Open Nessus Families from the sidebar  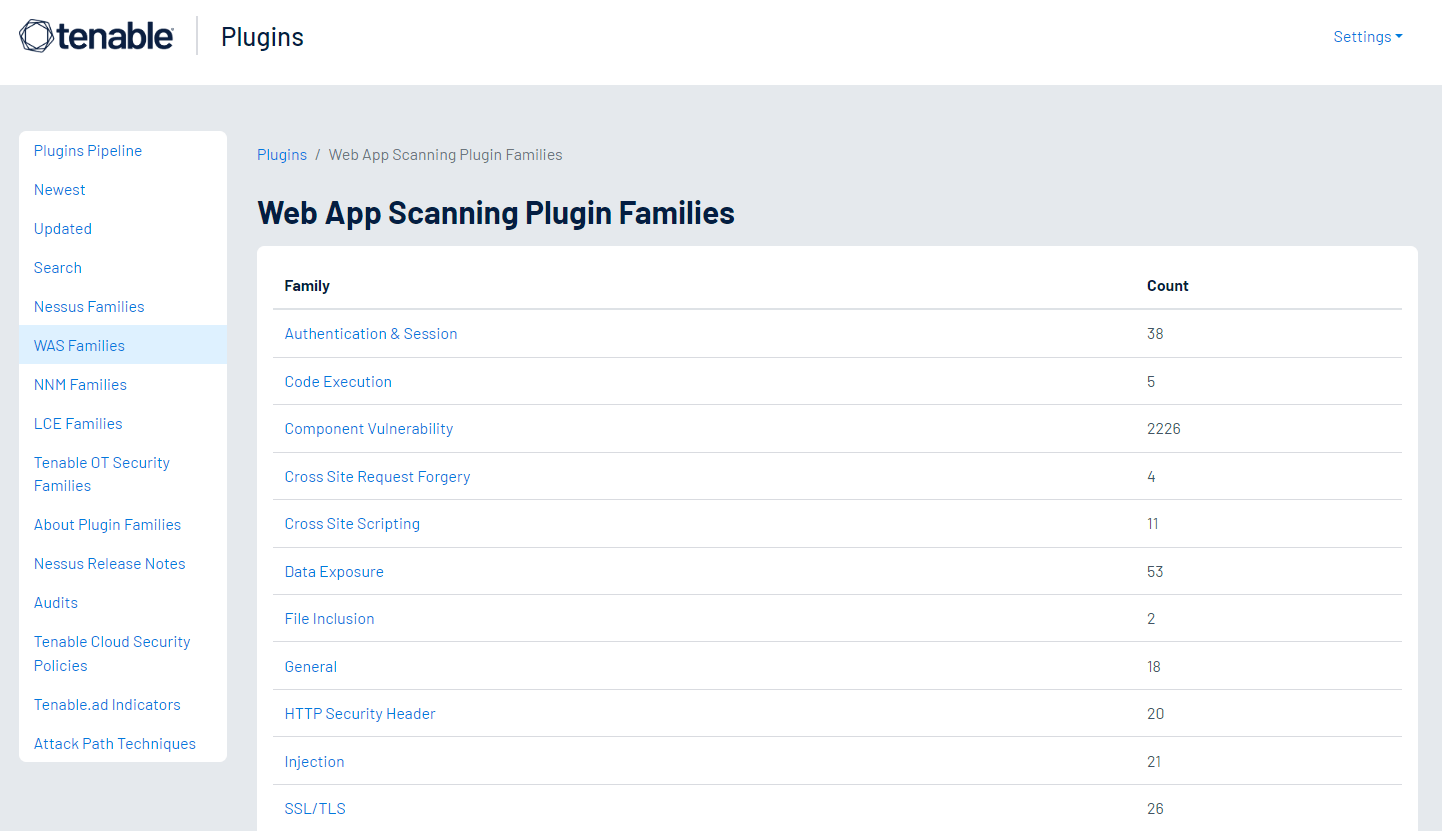[89, 306]
